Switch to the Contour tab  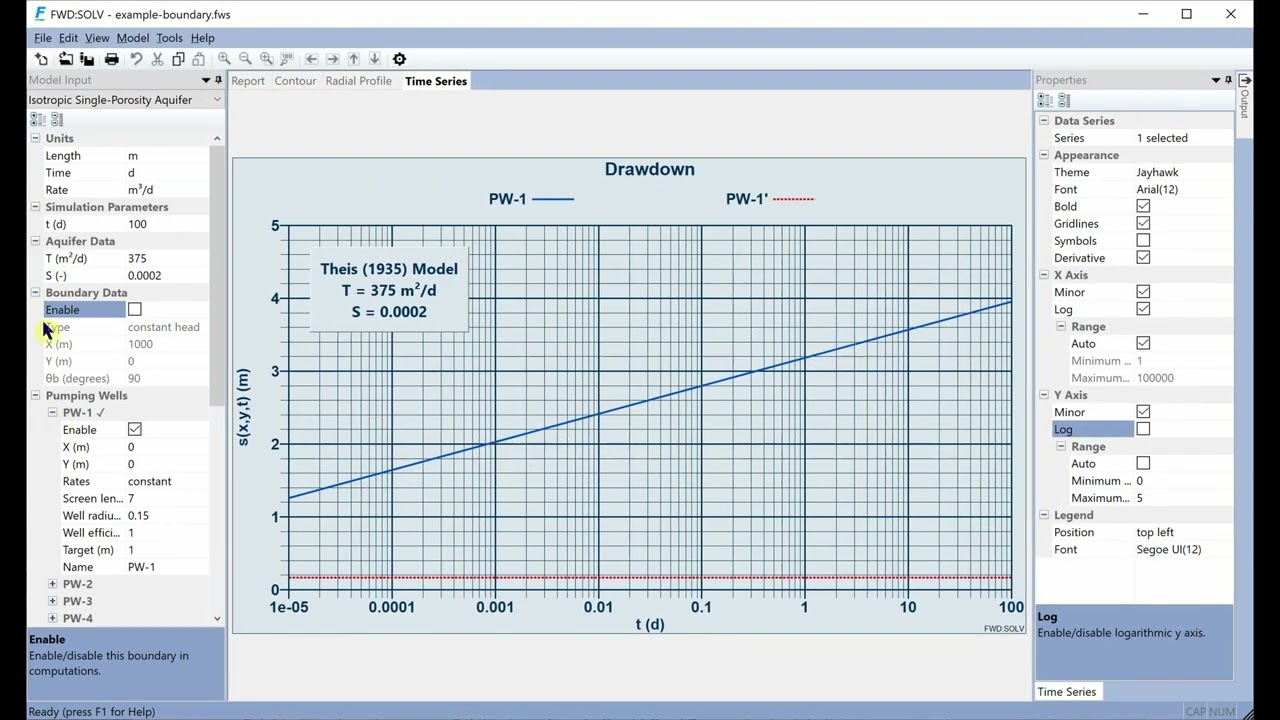[295, 81]
